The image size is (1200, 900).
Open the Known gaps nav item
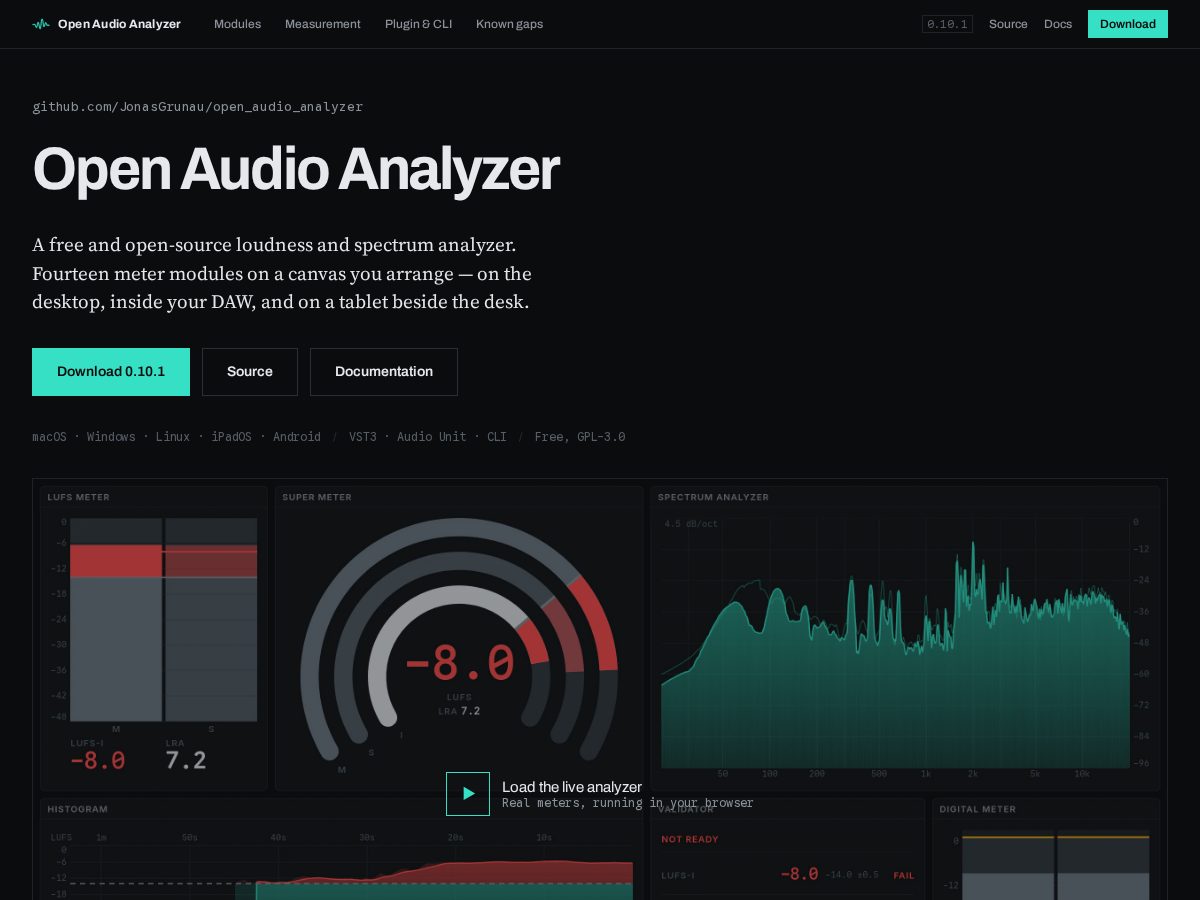(509, 24)
